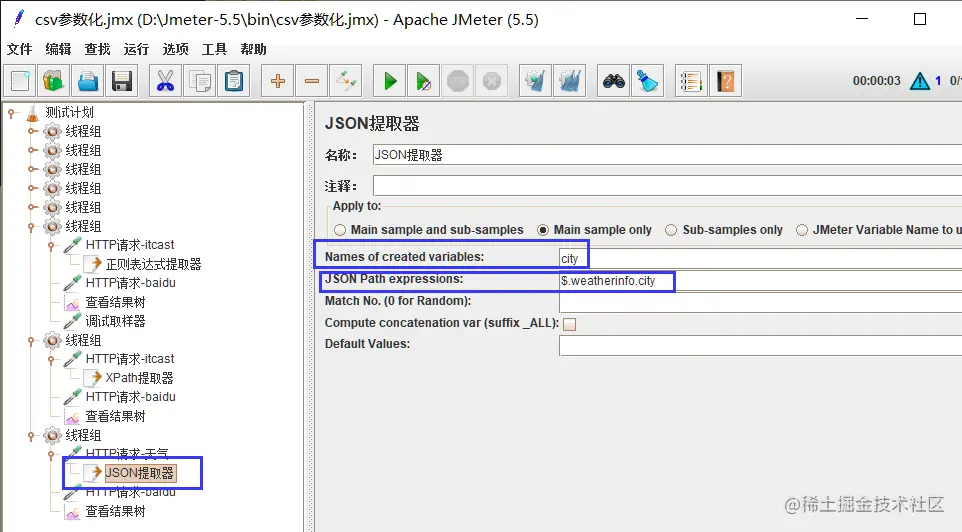Click the Match No. input field
Image resolution: width=962 pixels, height=532 pixels.
(760, 302)
